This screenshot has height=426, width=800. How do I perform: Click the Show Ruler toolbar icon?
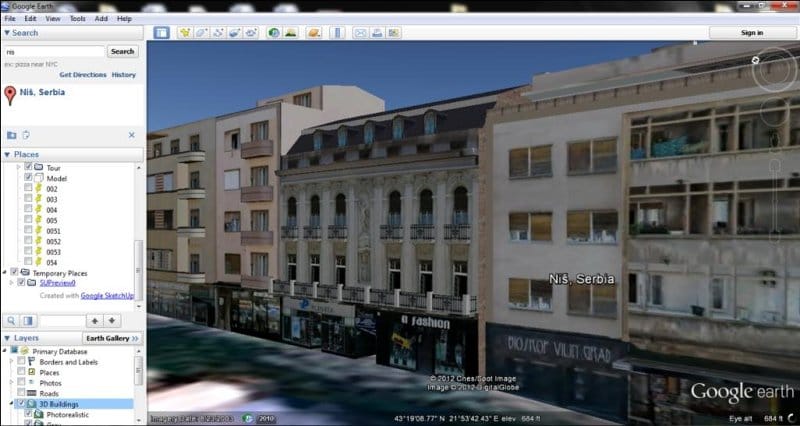tap(335, 33)
